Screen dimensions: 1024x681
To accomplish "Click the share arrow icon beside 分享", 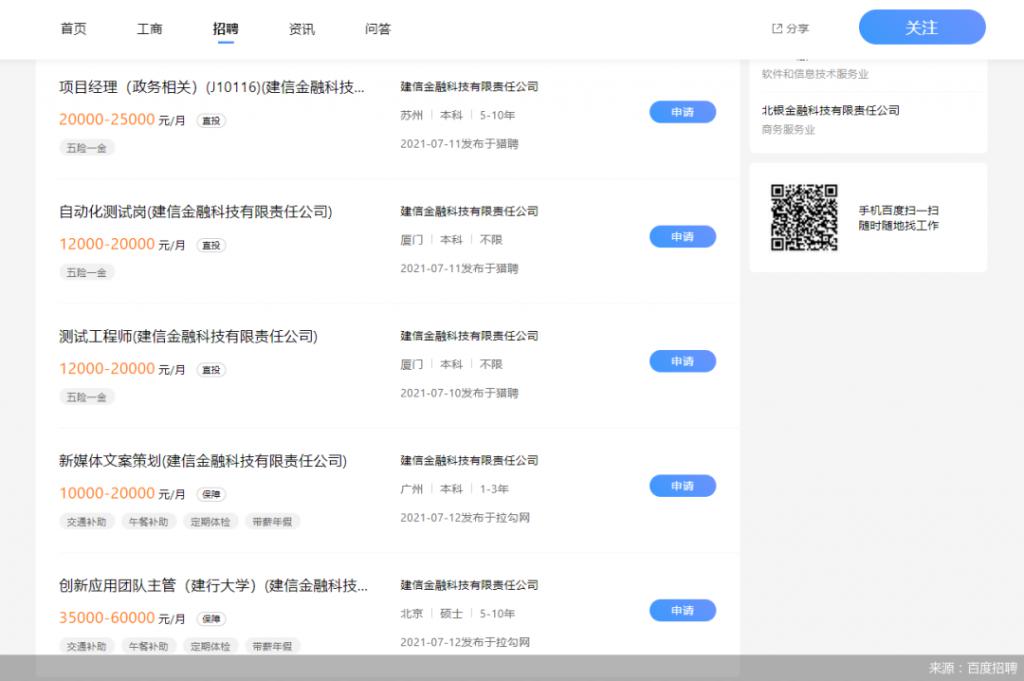I will click(x=777, y=28).
